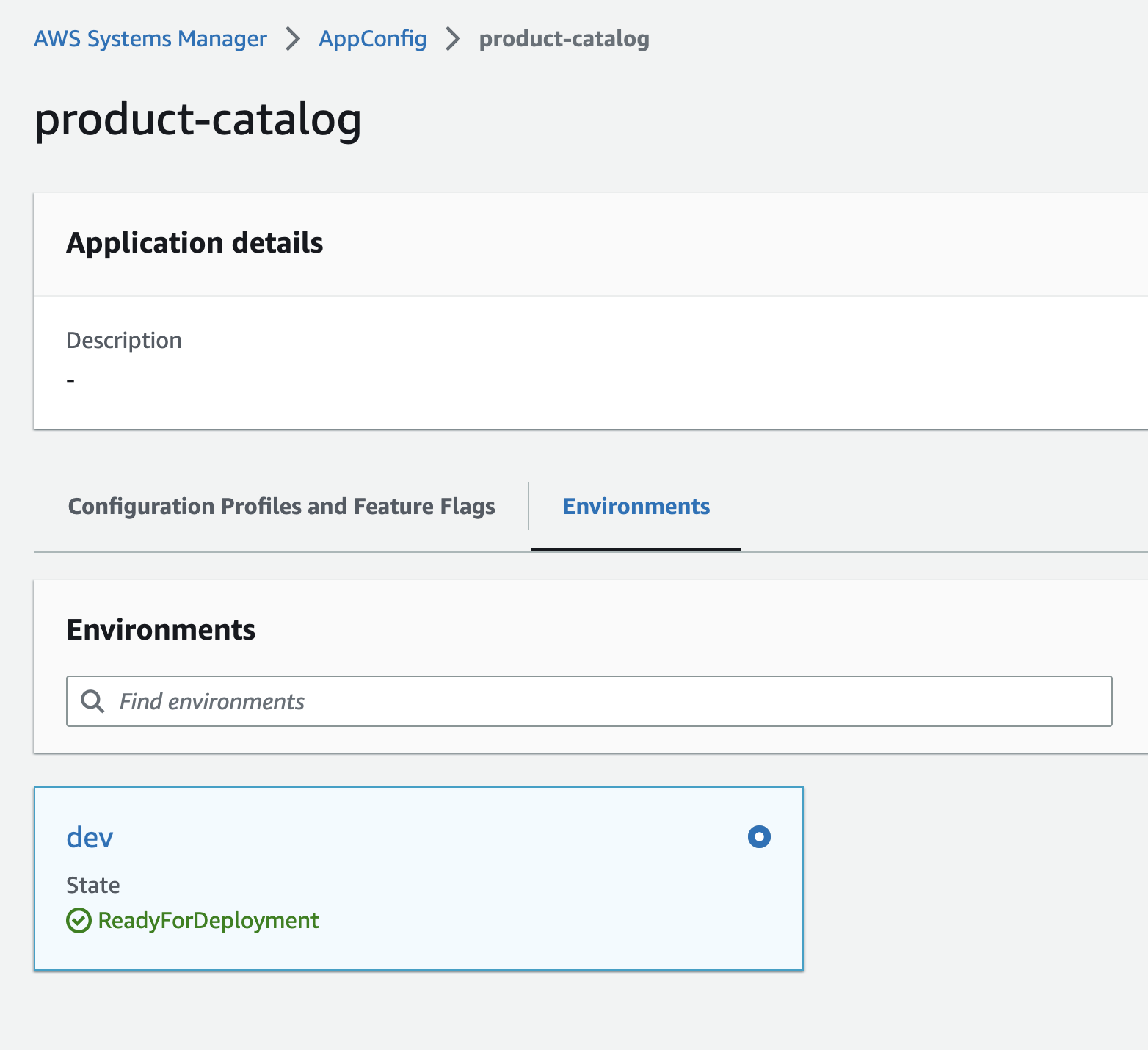The height and width of the screenshot is (1050, 1148).
Task: Open the dev environment link
Action: tap(90, 837)
